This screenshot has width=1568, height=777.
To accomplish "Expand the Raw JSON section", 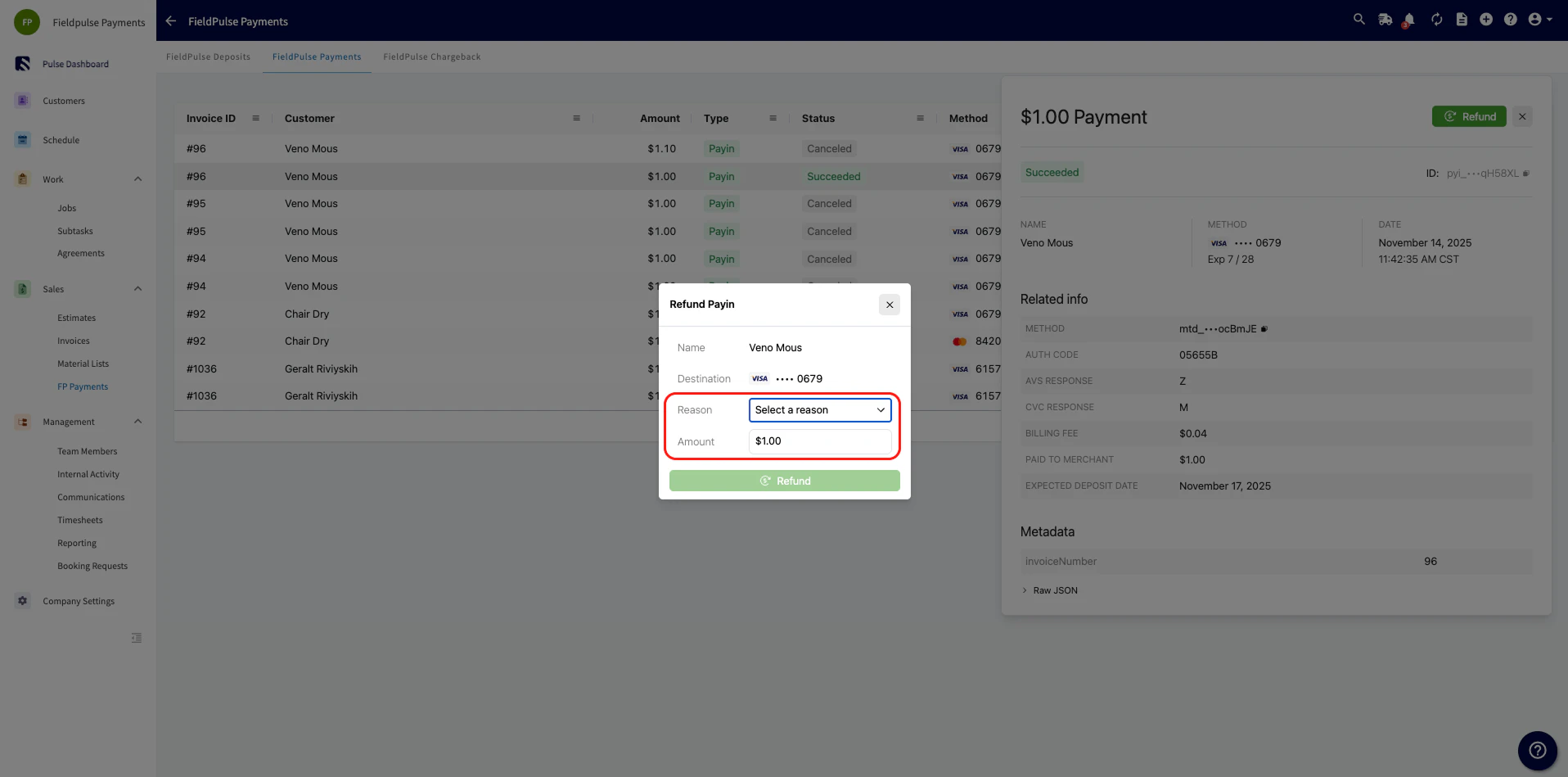I will pos(1049,590).
